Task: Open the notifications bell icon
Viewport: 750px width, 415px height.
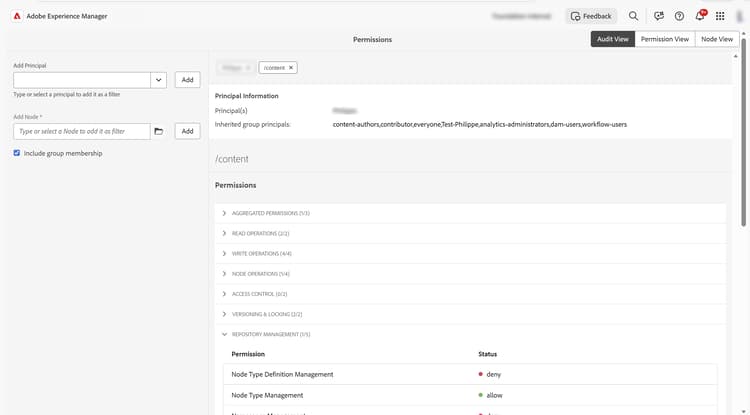Action: (x=700, y=16)
